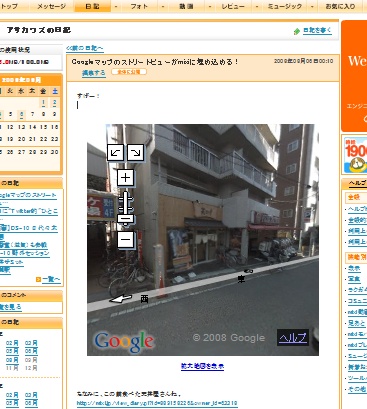Switch to the フォト tab
The height and width of the screenshot is (409, 367).
(139, 6)
